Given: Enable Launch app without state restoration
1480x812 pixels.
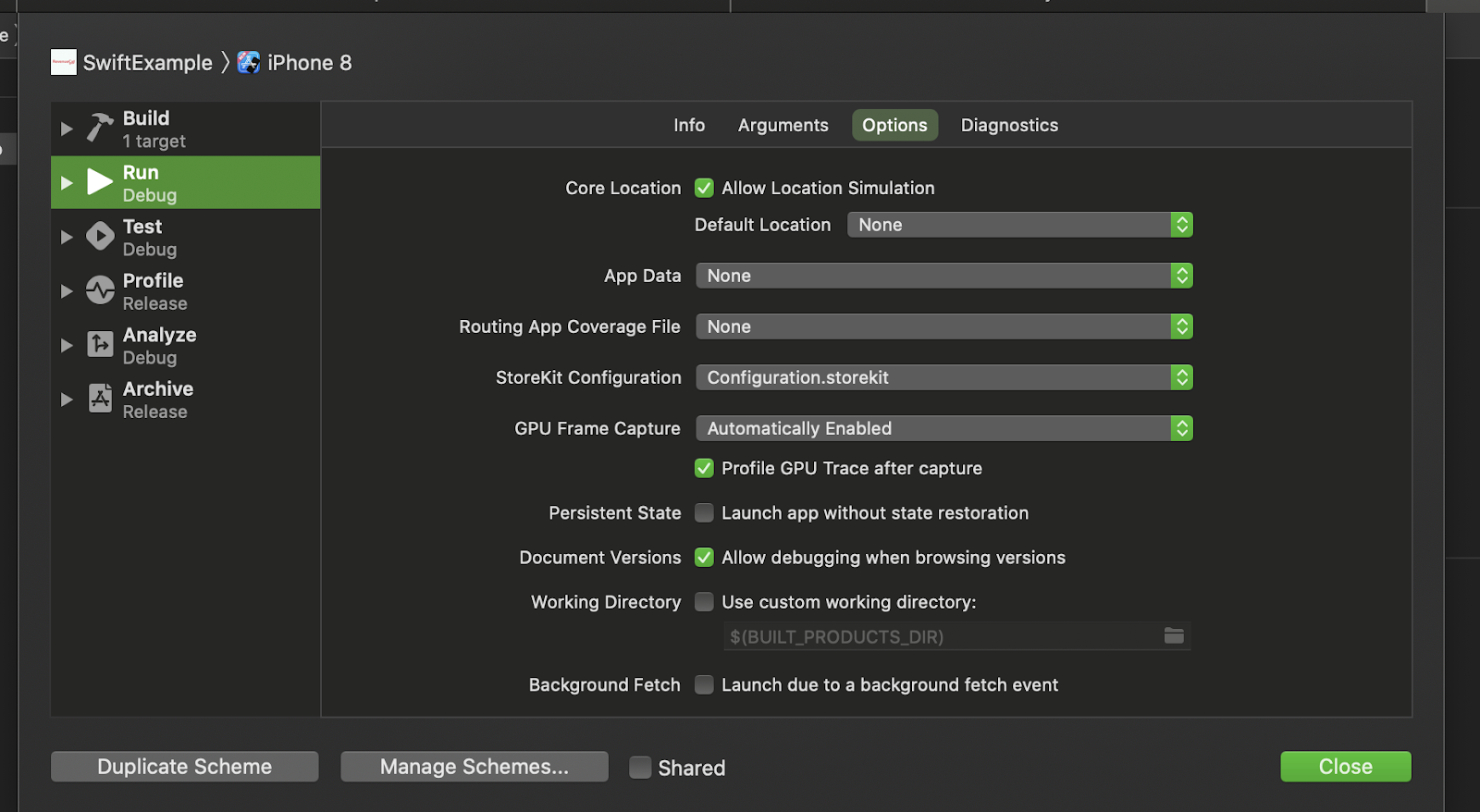Looking at the screenshot, I should click(704, 512).
